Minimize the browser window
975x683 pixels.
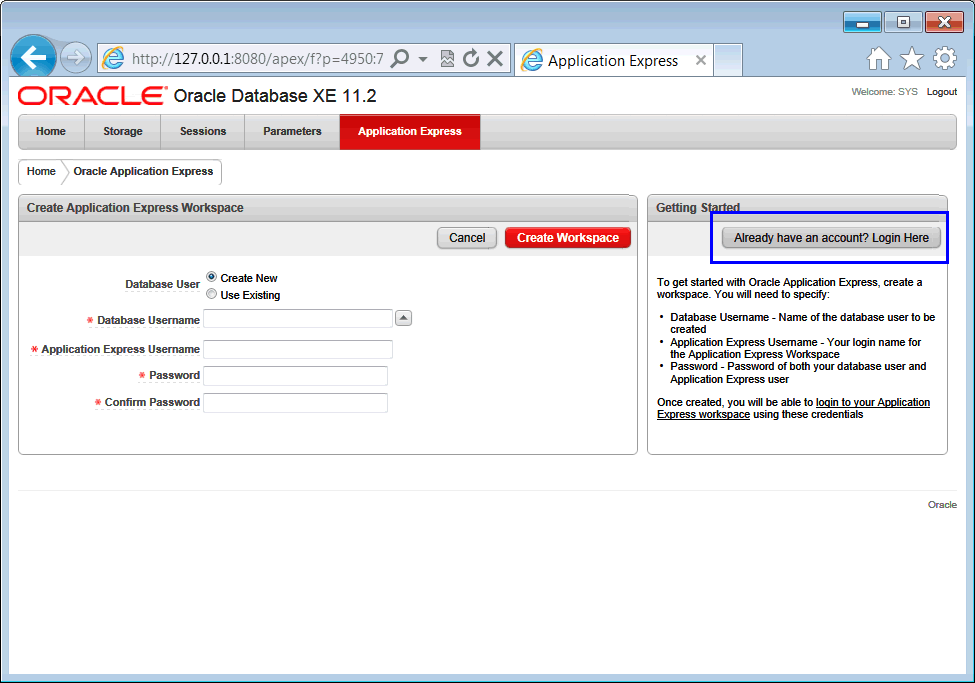(862, 23)
